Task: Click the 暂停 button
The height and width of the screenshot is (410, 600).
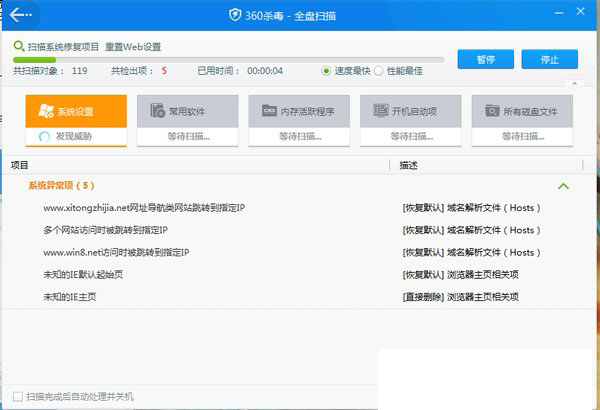Action: pos(486,59)
